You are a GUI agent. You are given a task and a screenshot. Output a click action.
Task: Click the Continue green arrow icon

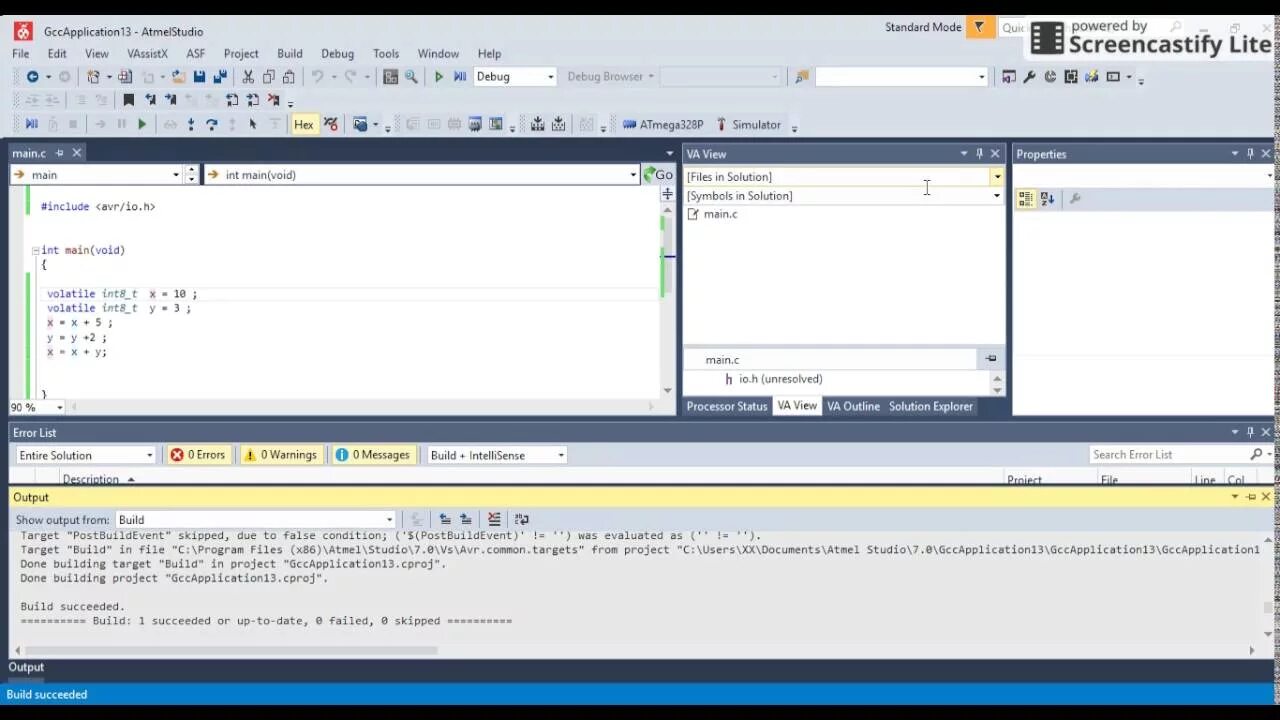point(142,125)
